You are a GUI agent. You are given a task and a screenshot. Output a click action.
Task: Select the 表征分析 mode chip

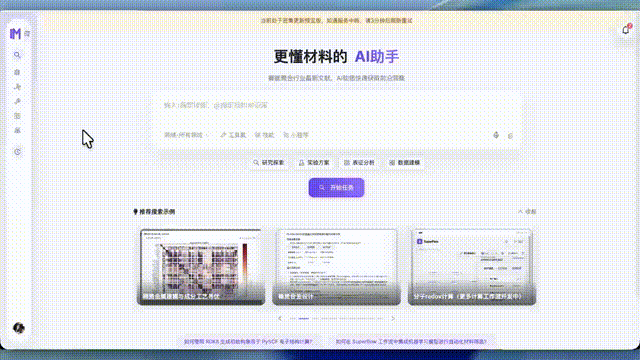(359, 162)
